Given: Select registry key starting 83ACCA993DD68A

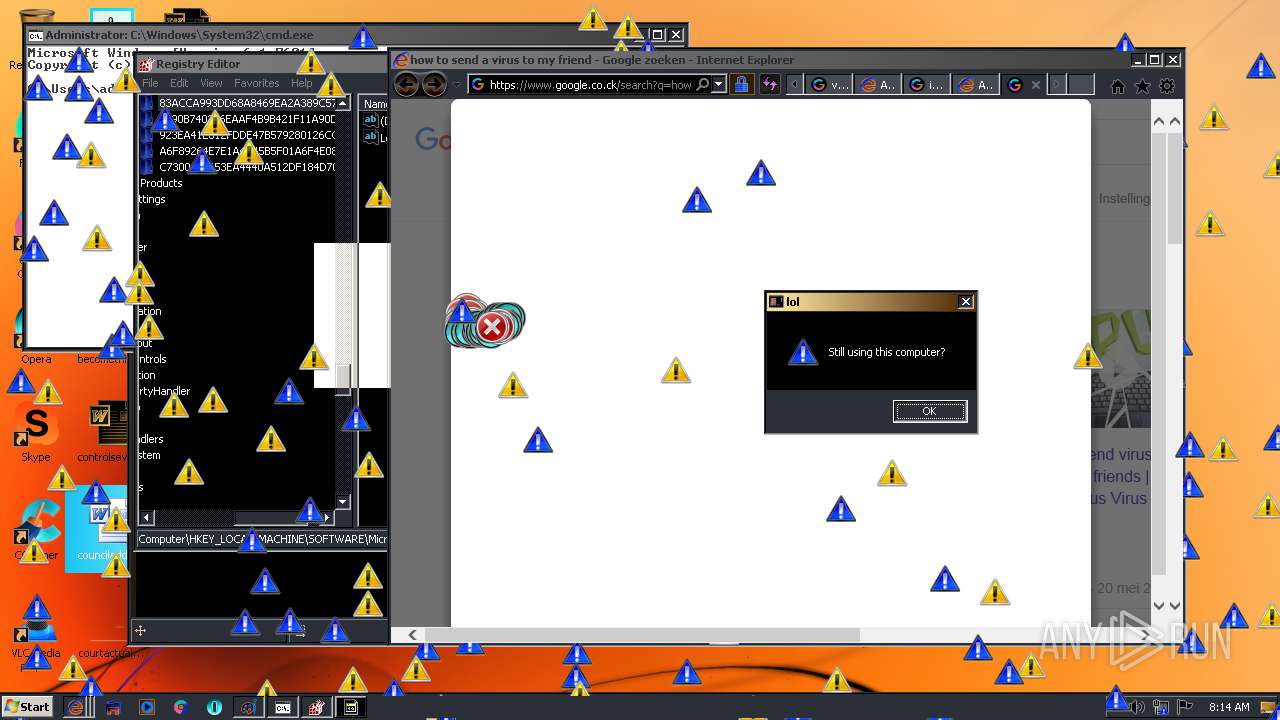Looking at the screenshot, I should tap(247, 103).
